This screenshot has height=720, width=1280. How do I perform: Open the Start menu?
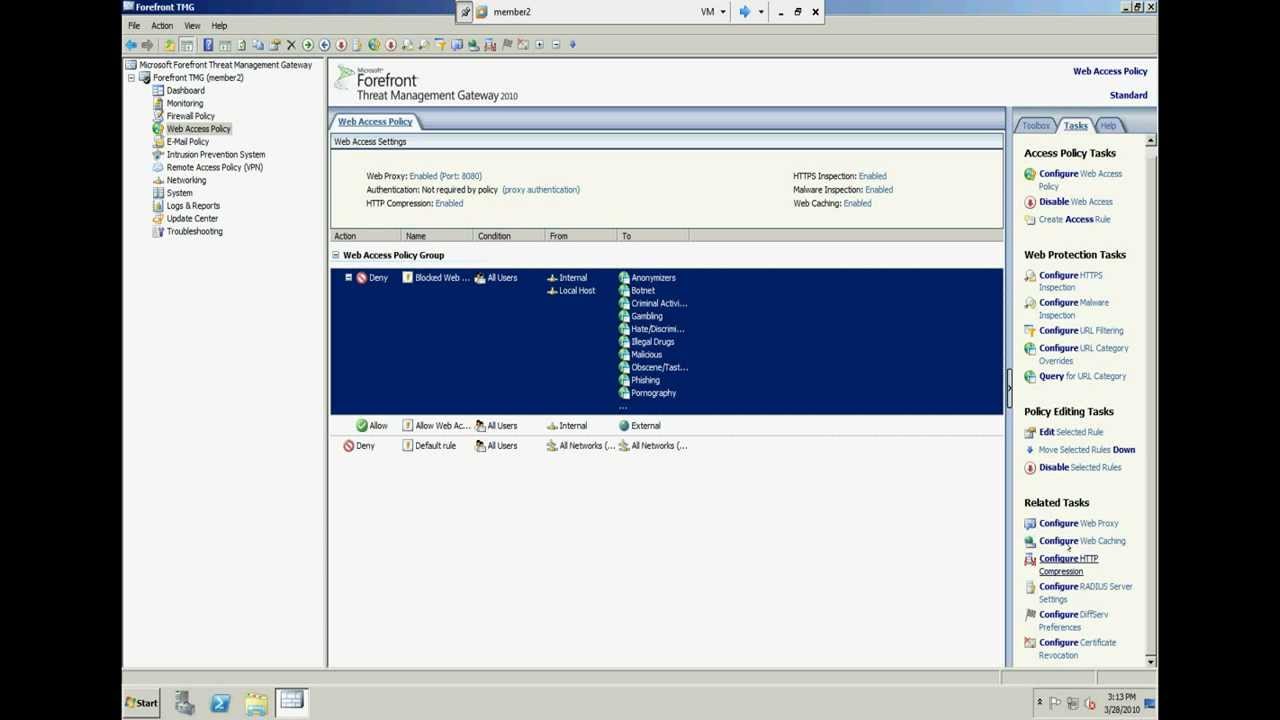tap(141, 703)
